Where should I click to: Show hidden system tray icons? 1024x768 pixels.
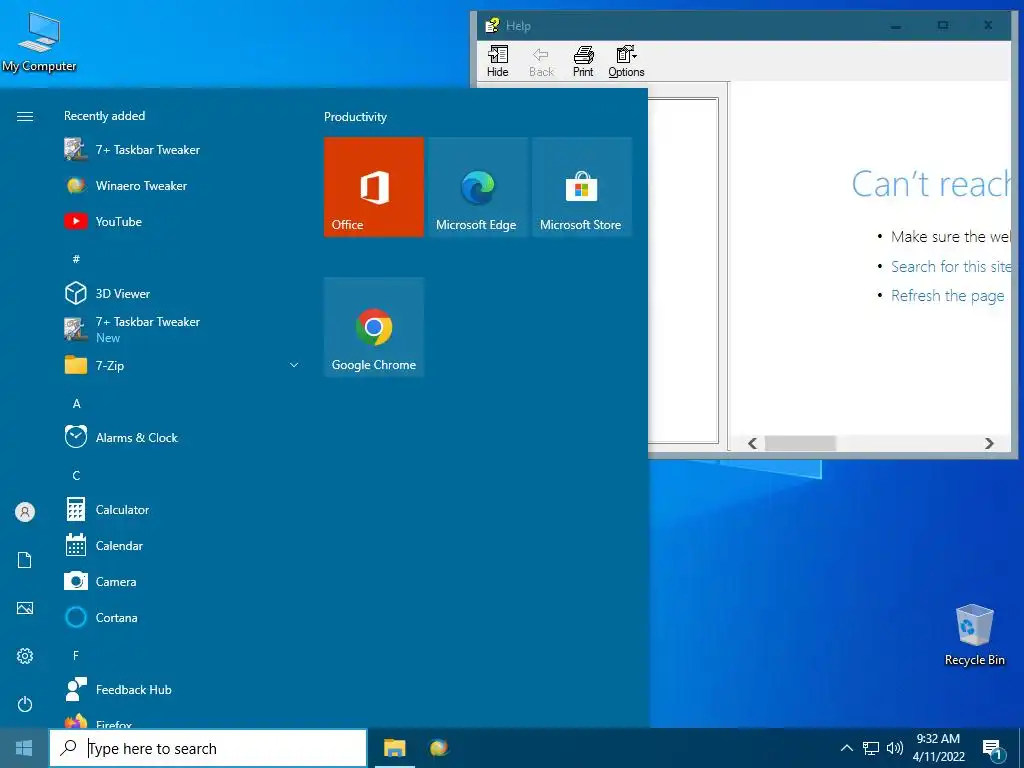click(x=846, y=748)
